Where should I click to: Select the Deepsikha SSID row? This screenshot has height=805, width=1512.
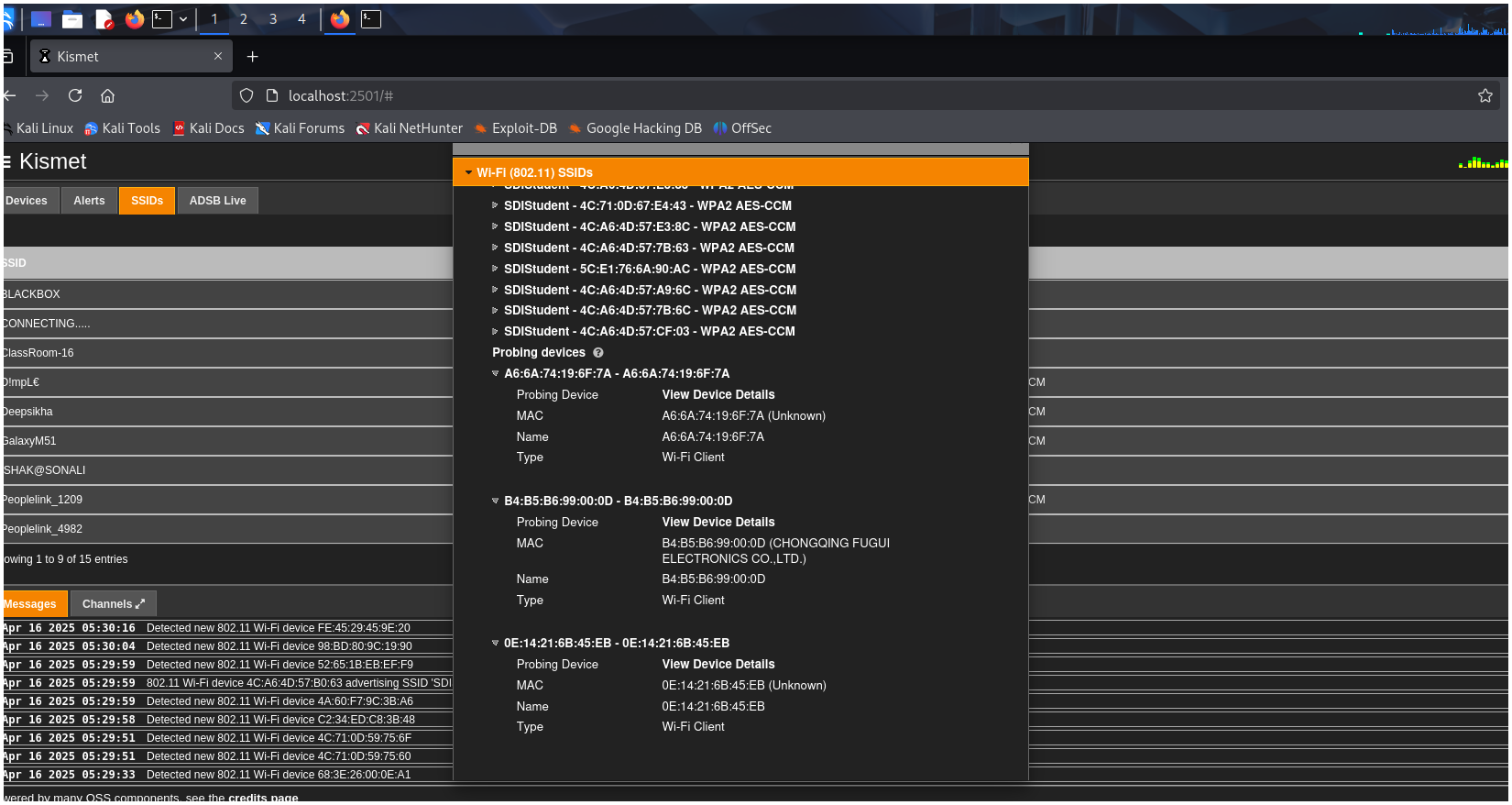(x=227, y=412)
